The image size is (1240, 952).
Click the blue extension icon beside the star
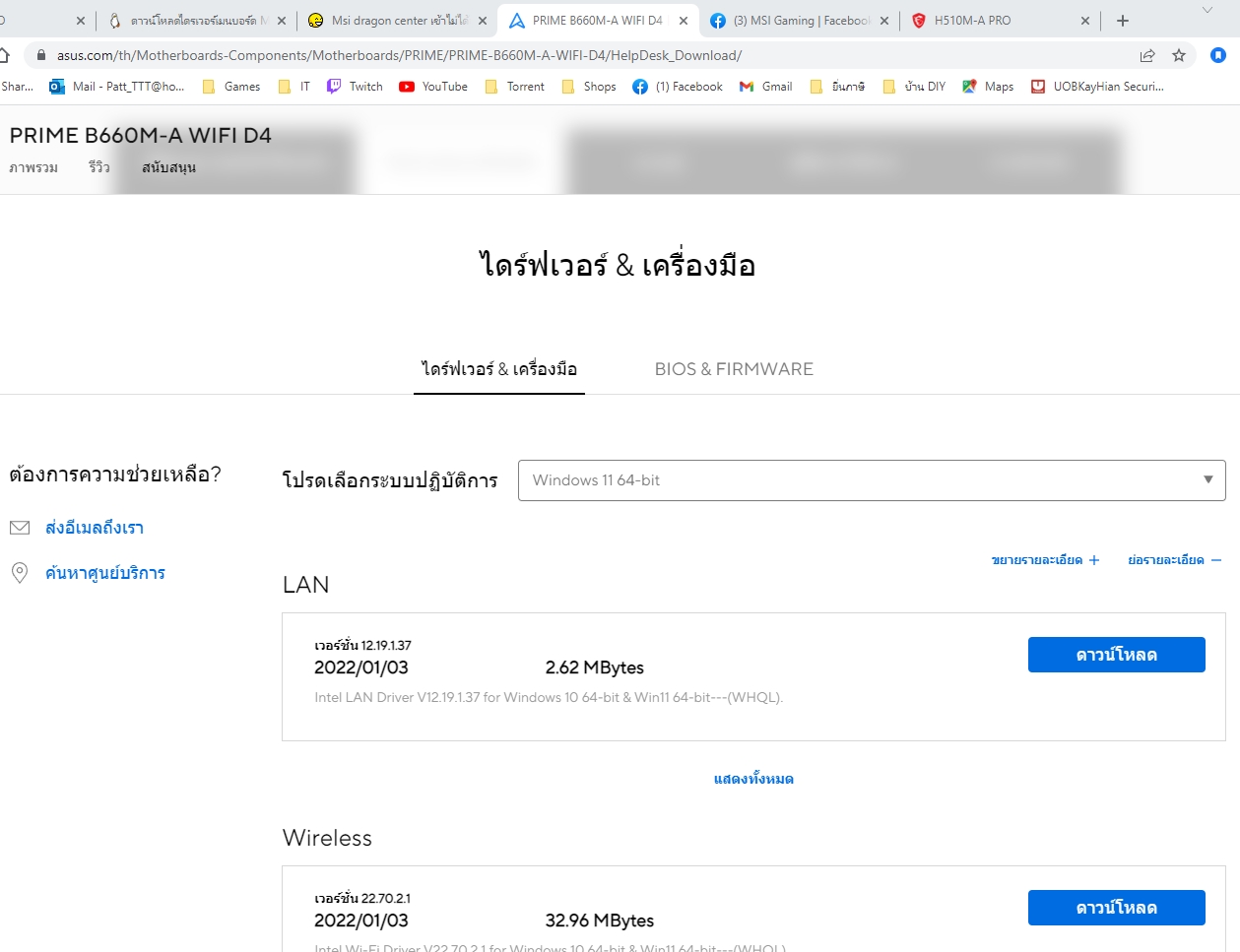(x=1218, y=55)
